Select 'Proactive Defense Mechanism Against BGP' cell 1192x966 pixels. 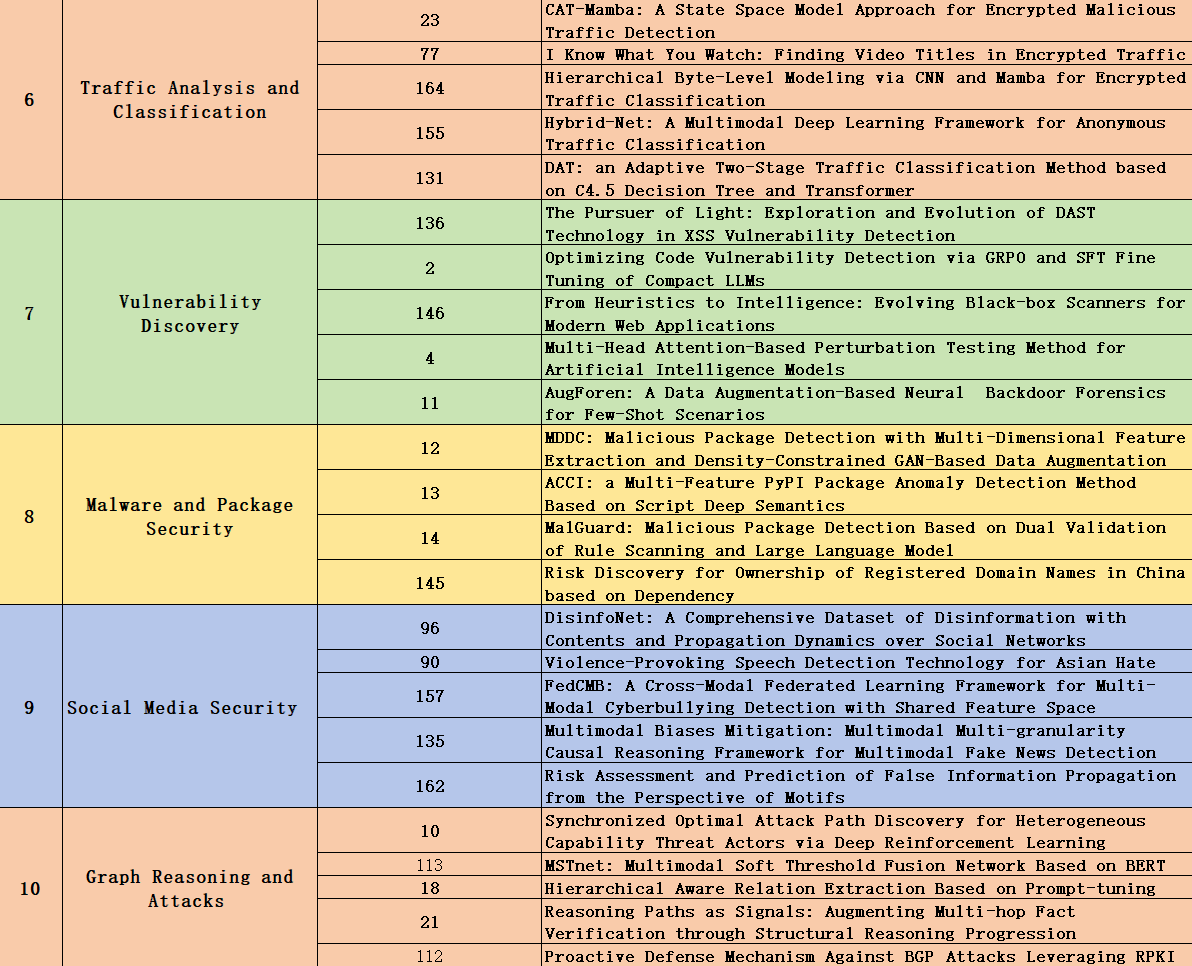[x=860, y=956]
